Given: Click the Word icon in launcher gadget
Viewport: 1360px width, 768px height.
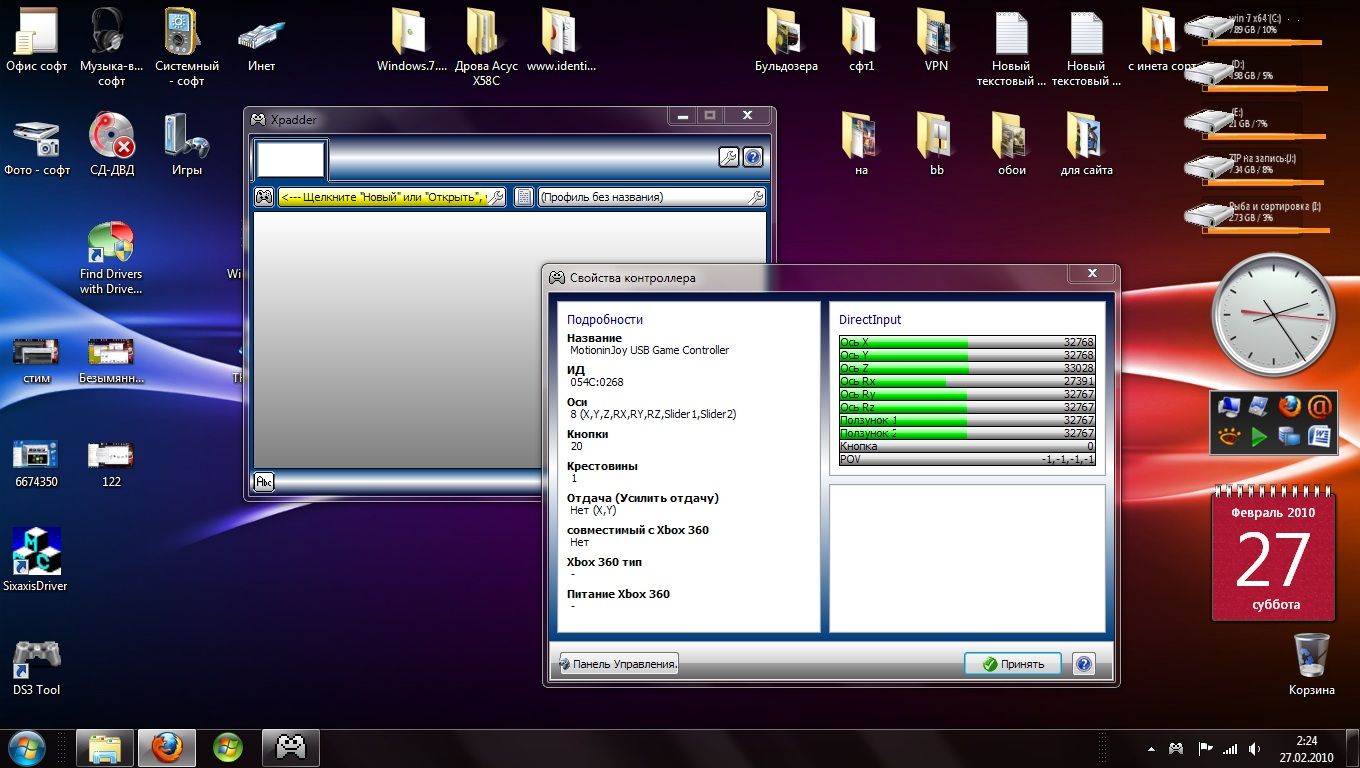Looking at the screenshot, I should [x=1319, y=436].
